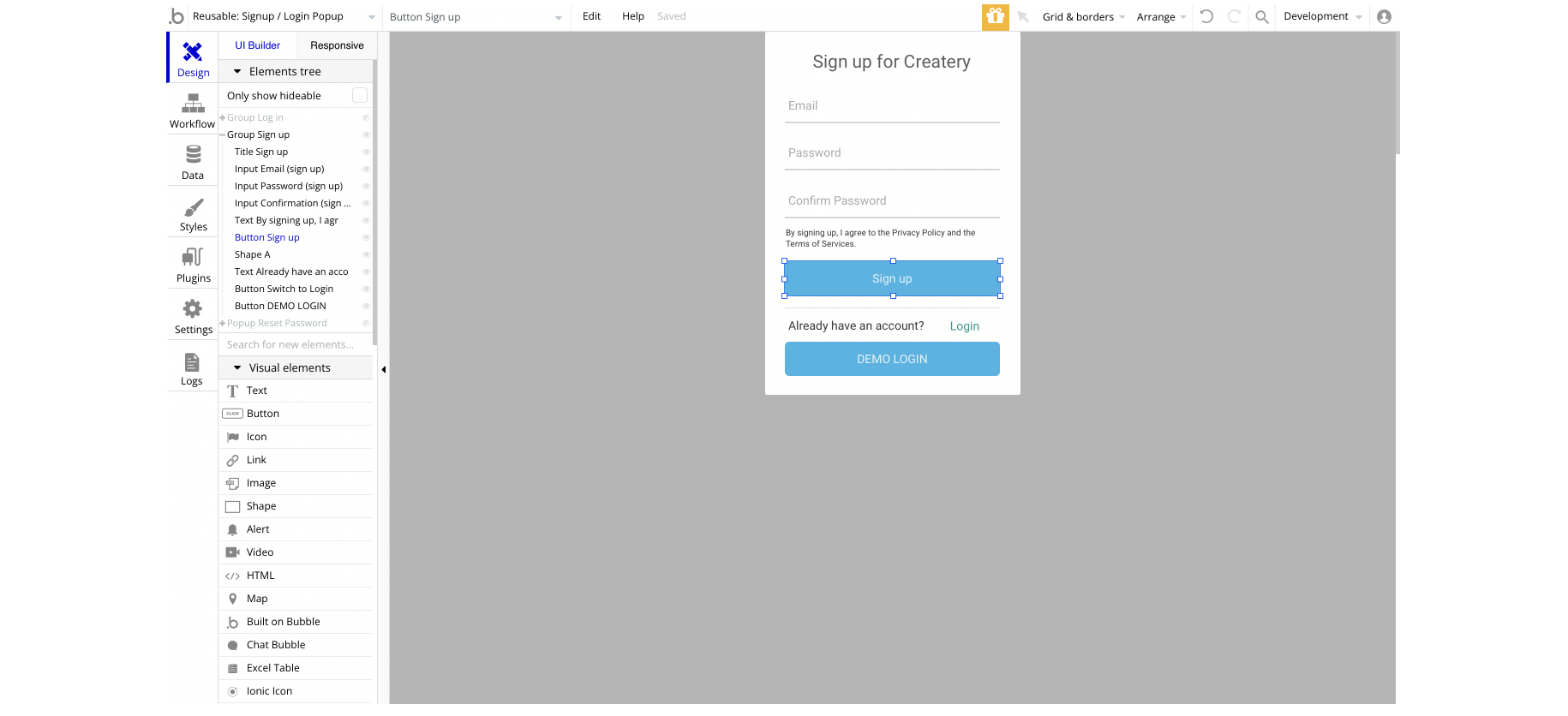Click the Confirm Password input on canvas
The height and width of the screenshot is (716, 1568).
892,201
